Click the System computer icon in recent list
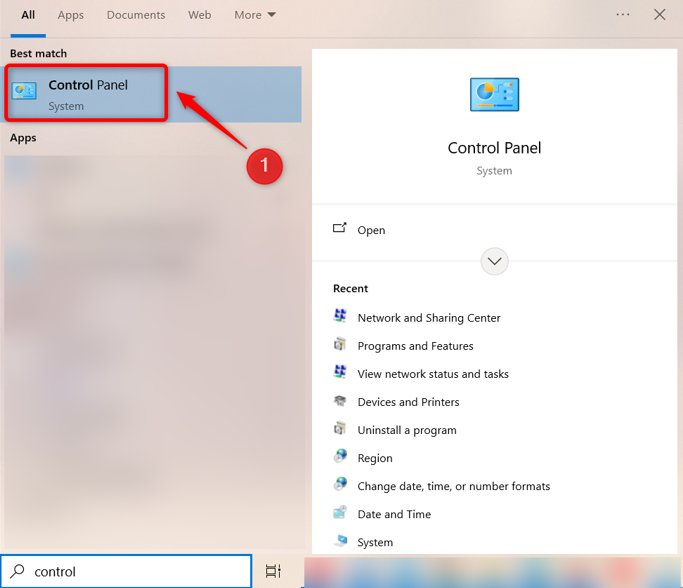 pos(340,540)
